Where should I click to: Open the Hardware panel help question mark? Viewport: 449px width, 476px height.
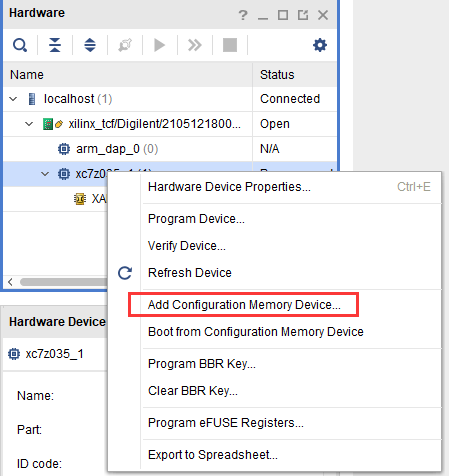click(x=243, y=15)
